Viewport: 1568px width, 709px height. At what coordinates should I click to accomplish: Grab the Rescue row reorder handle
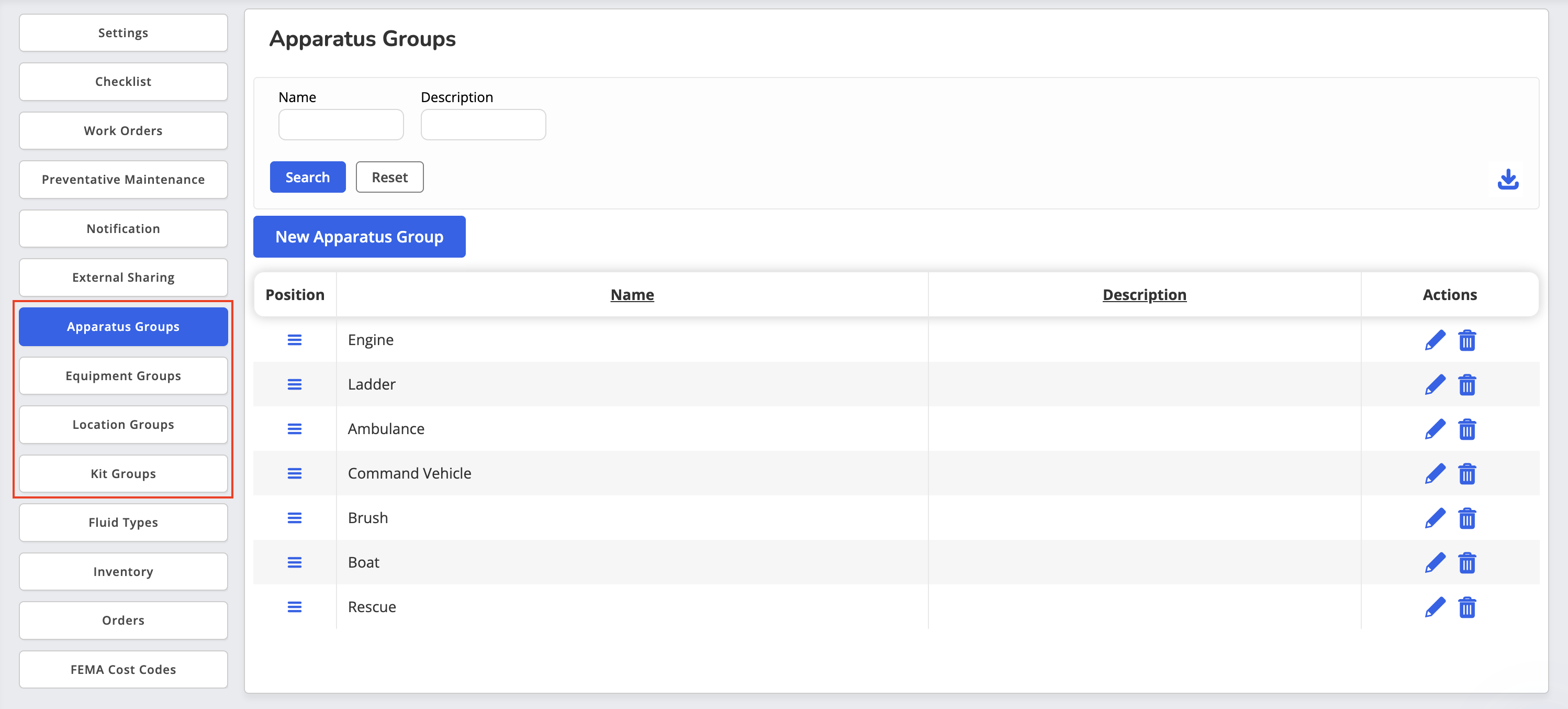coord(295,607)
